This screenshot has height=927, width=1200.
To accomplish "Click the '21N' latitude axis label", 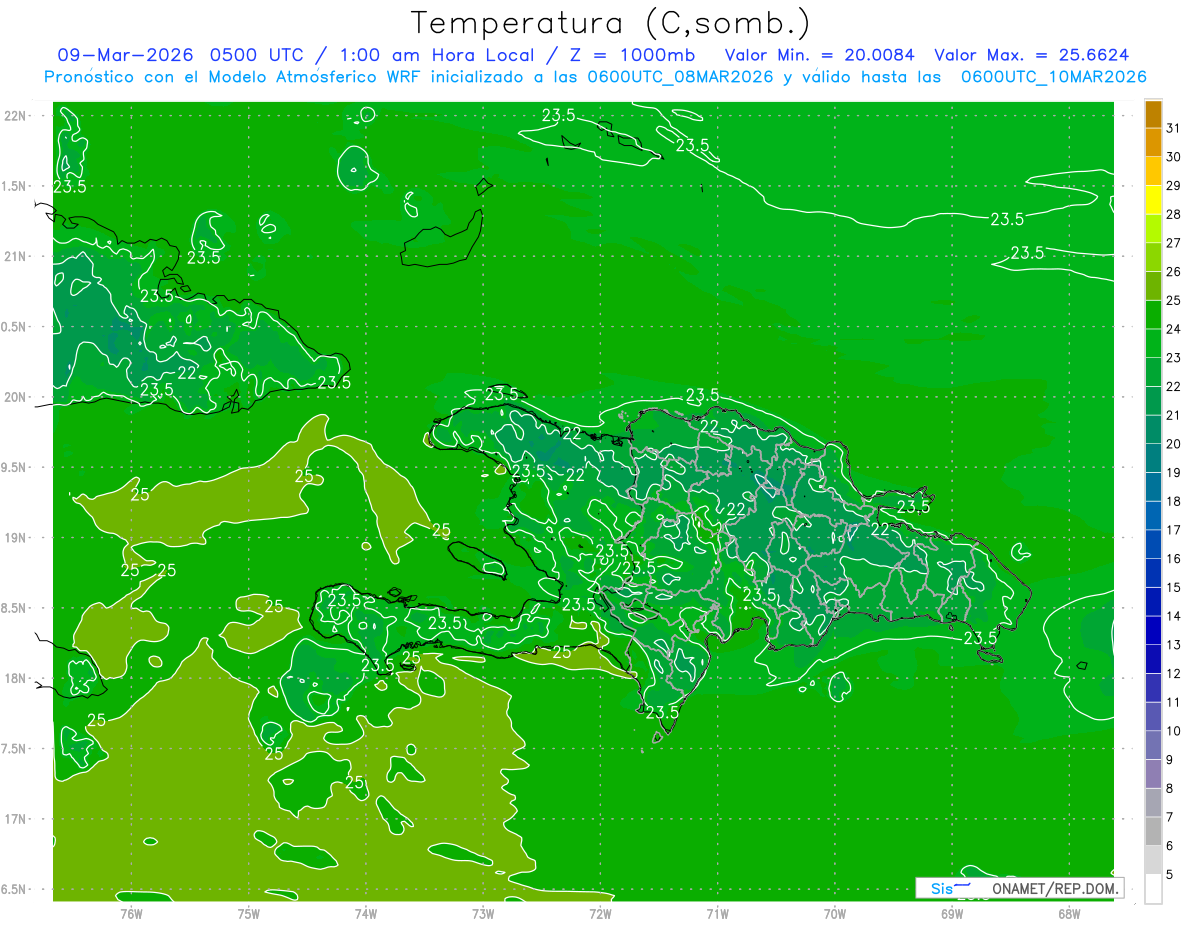I will point(17,256).
